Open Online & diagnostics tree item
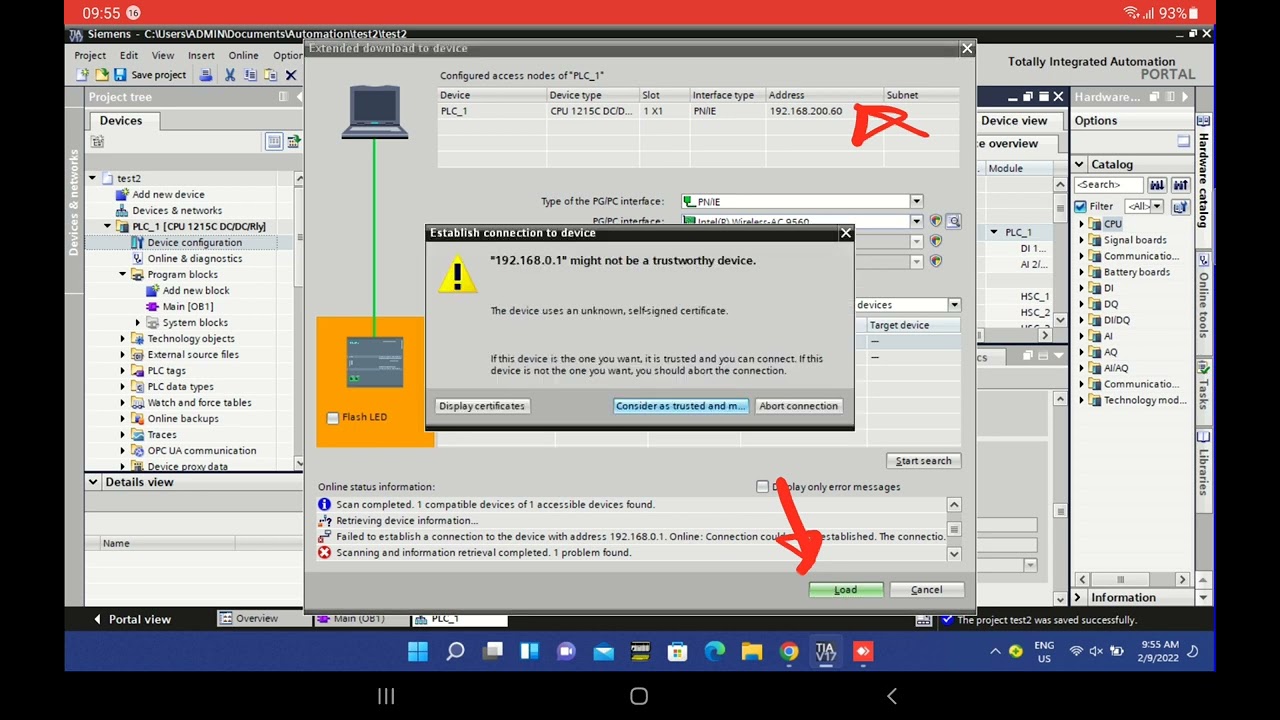The width and height of the screenshot is (1280, 720). point(194,258)
